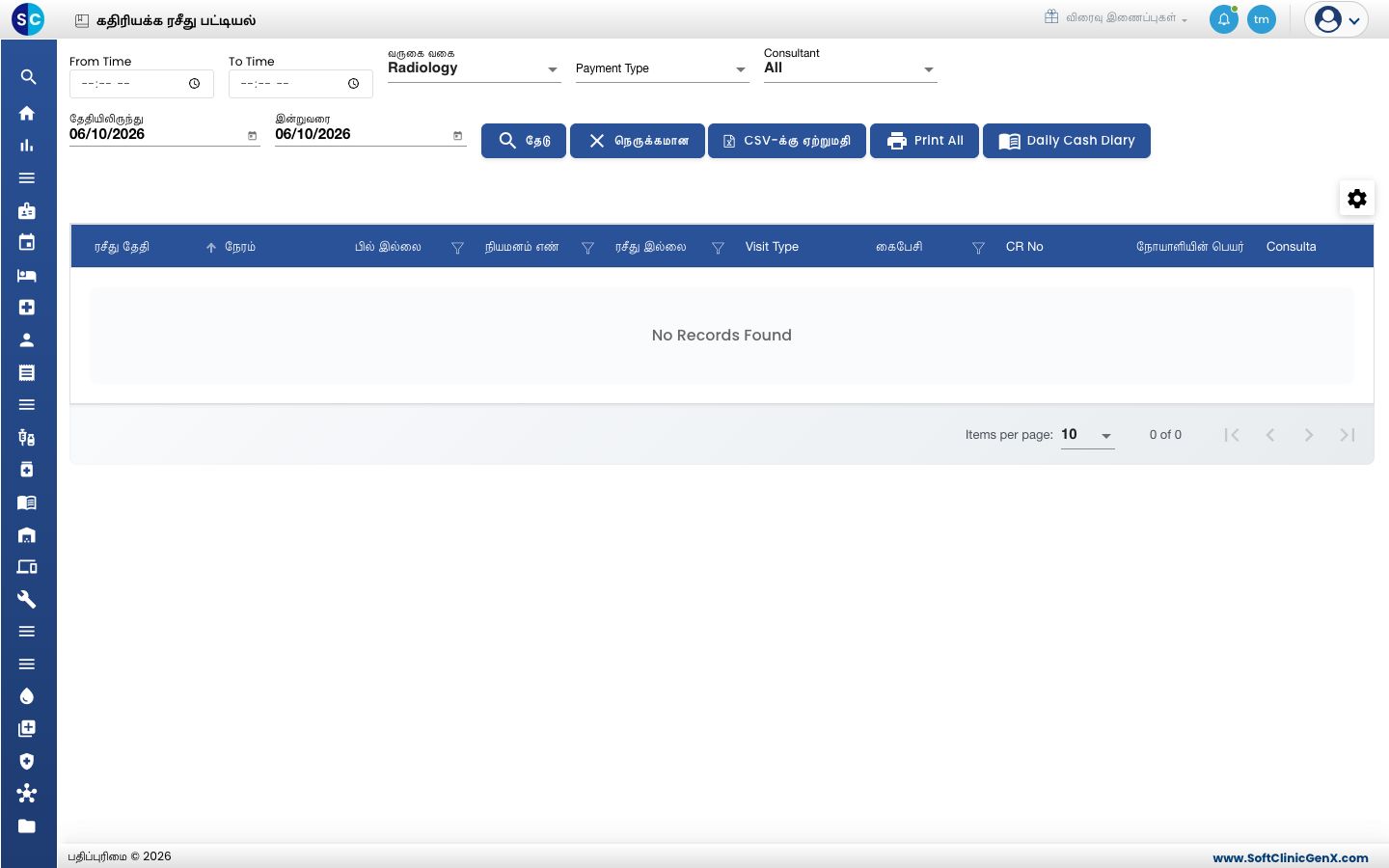
Task: Go to home via sidebar house icon
Action: [x=27, y=113]
